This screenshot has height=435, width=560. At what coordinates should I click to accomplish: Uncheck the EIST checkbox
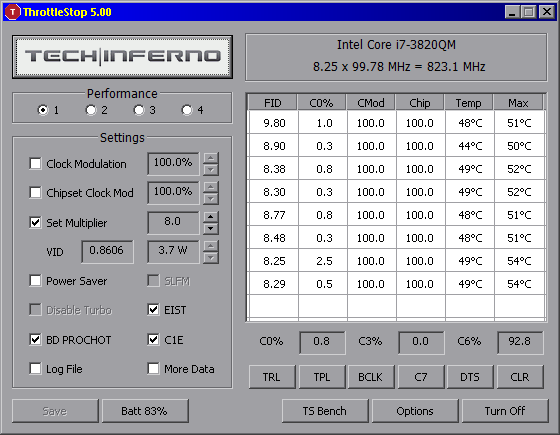point(153,310)
